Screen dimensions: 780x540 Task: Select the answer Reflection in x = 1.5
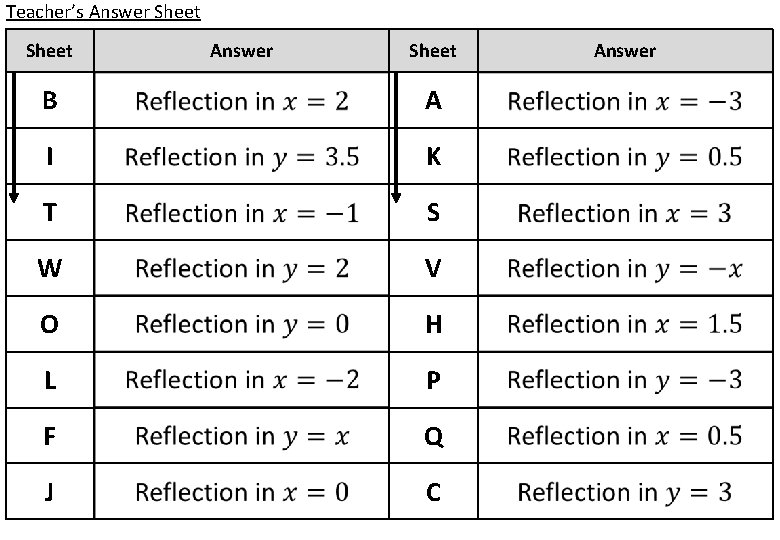click(x=625, y=324)
